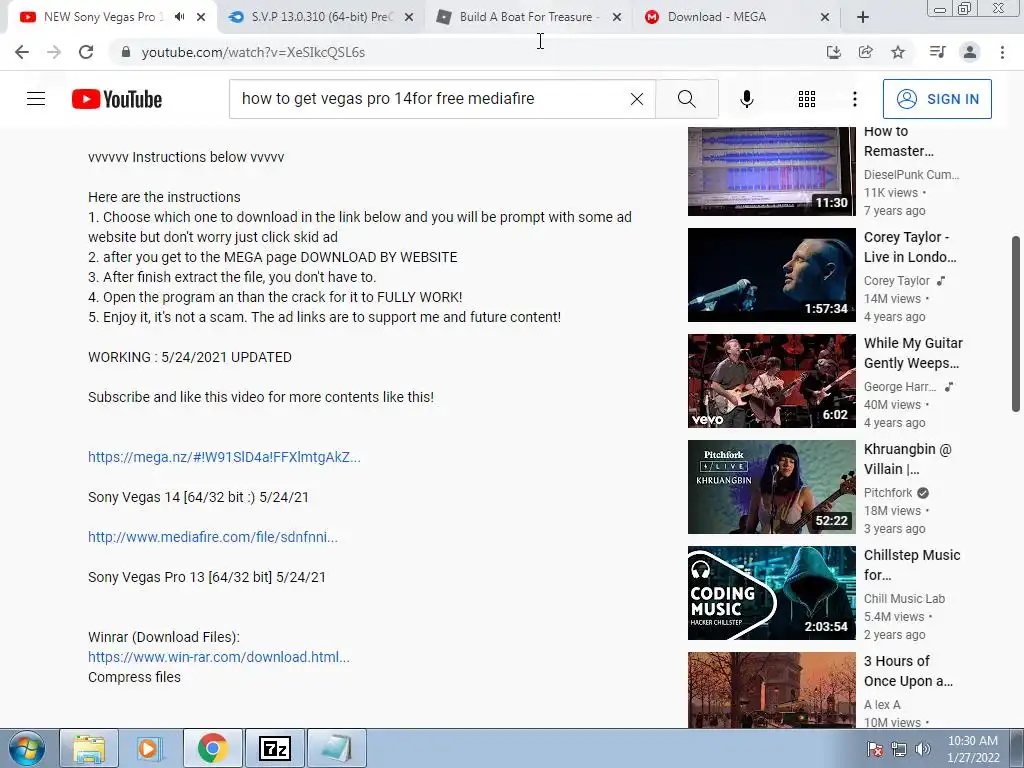Image resolution: width=1024 pixels, height=768 pixels.
Task: Click the taskbar clock showing 10:30 AM
Action: (x=972, y=749)
